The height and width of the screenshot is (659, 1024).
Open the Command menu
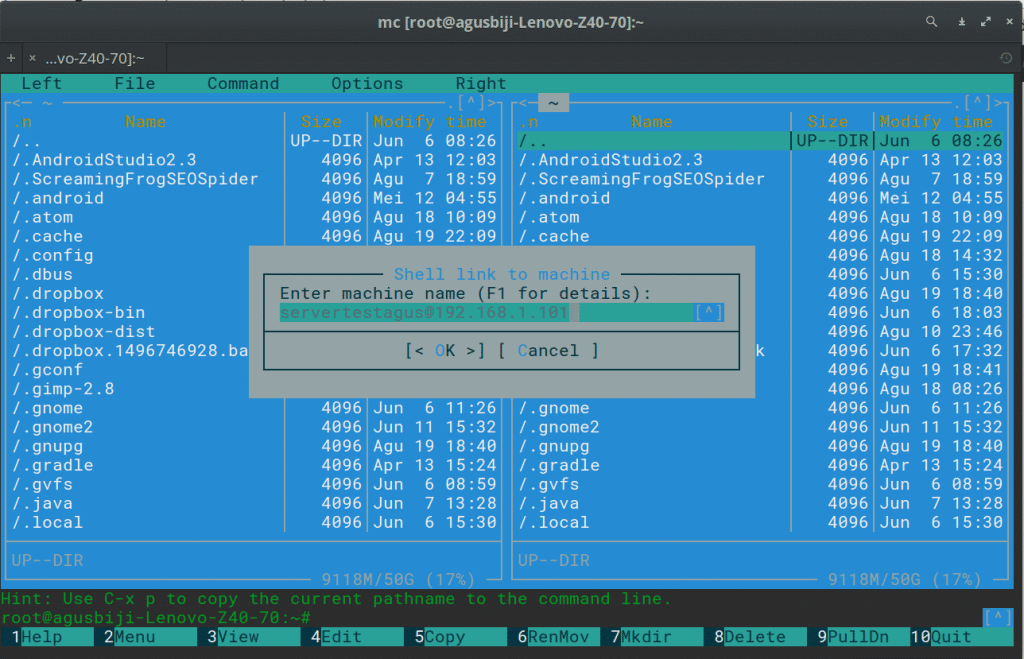243,83
